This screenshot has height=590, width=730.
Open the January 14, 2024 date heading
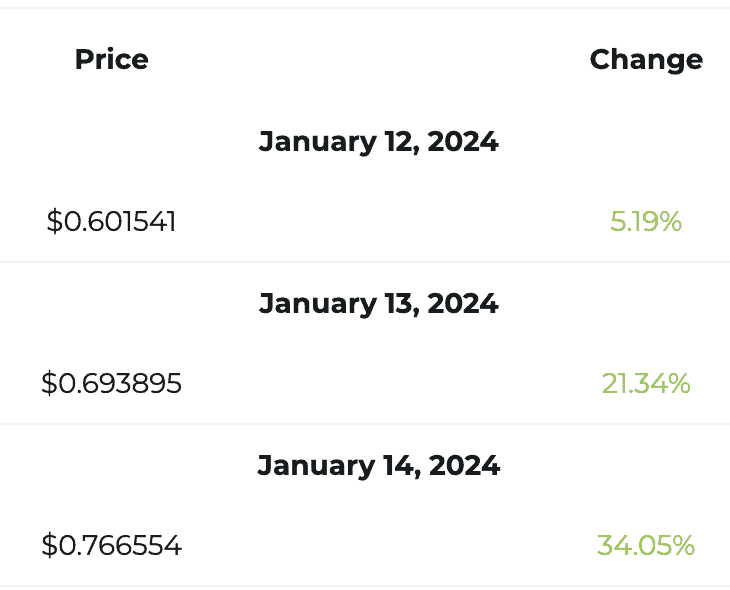point(379,466)
